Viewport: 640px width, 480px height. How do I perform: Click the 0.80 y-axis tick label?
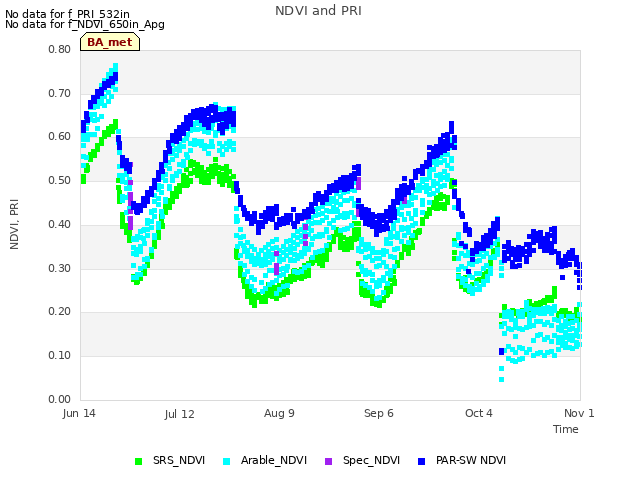point(60,49)
